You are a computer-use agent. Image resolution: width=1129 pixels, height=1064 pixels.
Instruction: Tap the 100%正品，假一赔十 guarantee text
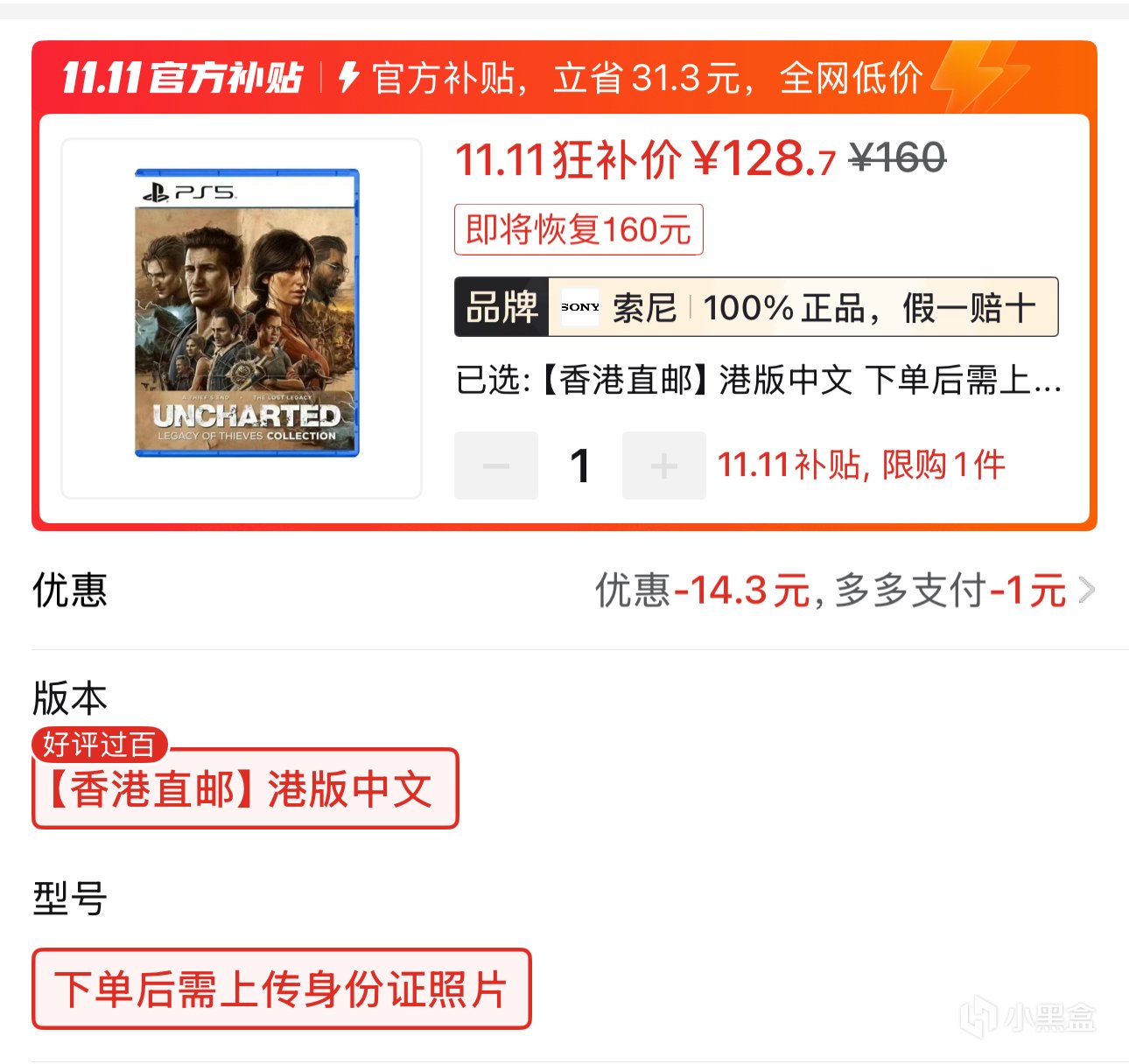tap(869, 308)
